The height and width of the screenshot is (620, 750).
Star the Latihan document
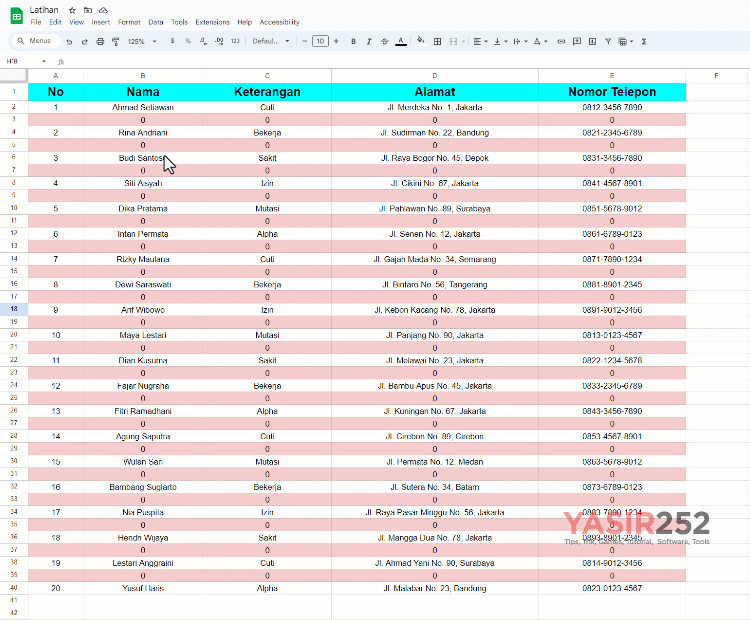pos(72,10)
